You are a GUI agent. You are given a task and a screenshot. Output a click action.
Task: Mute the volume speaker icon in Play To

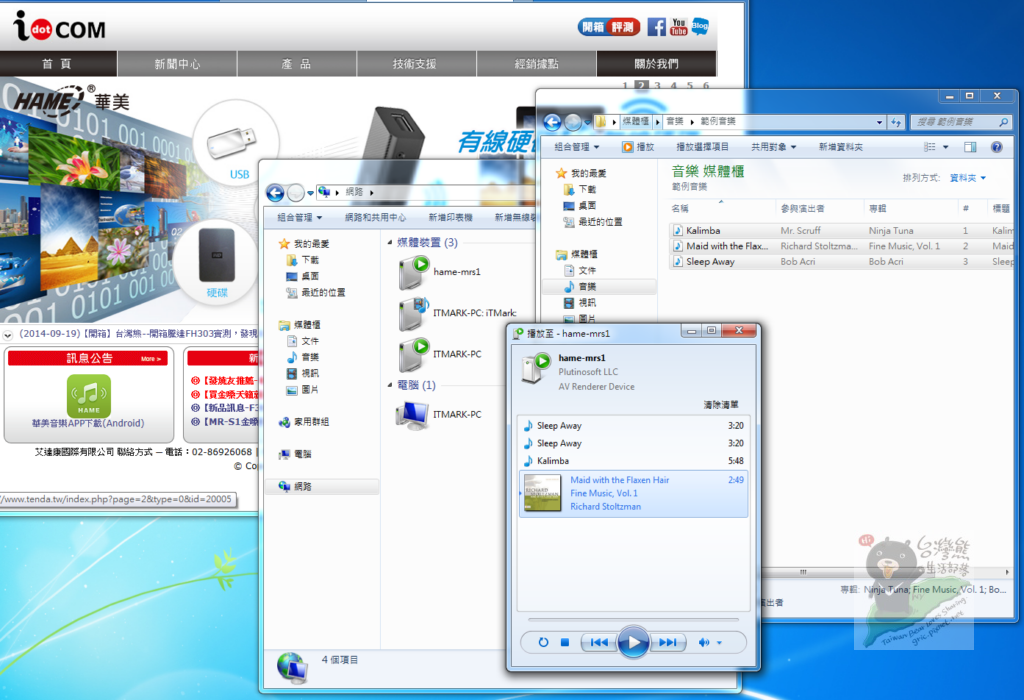[x=704, y=643]
